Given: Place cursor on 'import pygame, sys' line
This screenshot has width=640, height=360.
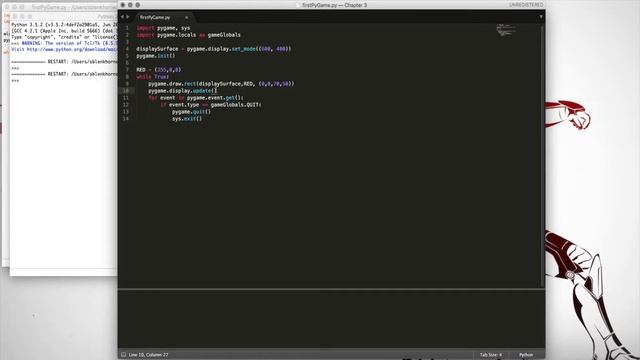Looking at the screenshot, I should pyautogui.click(x=163, y=28).
